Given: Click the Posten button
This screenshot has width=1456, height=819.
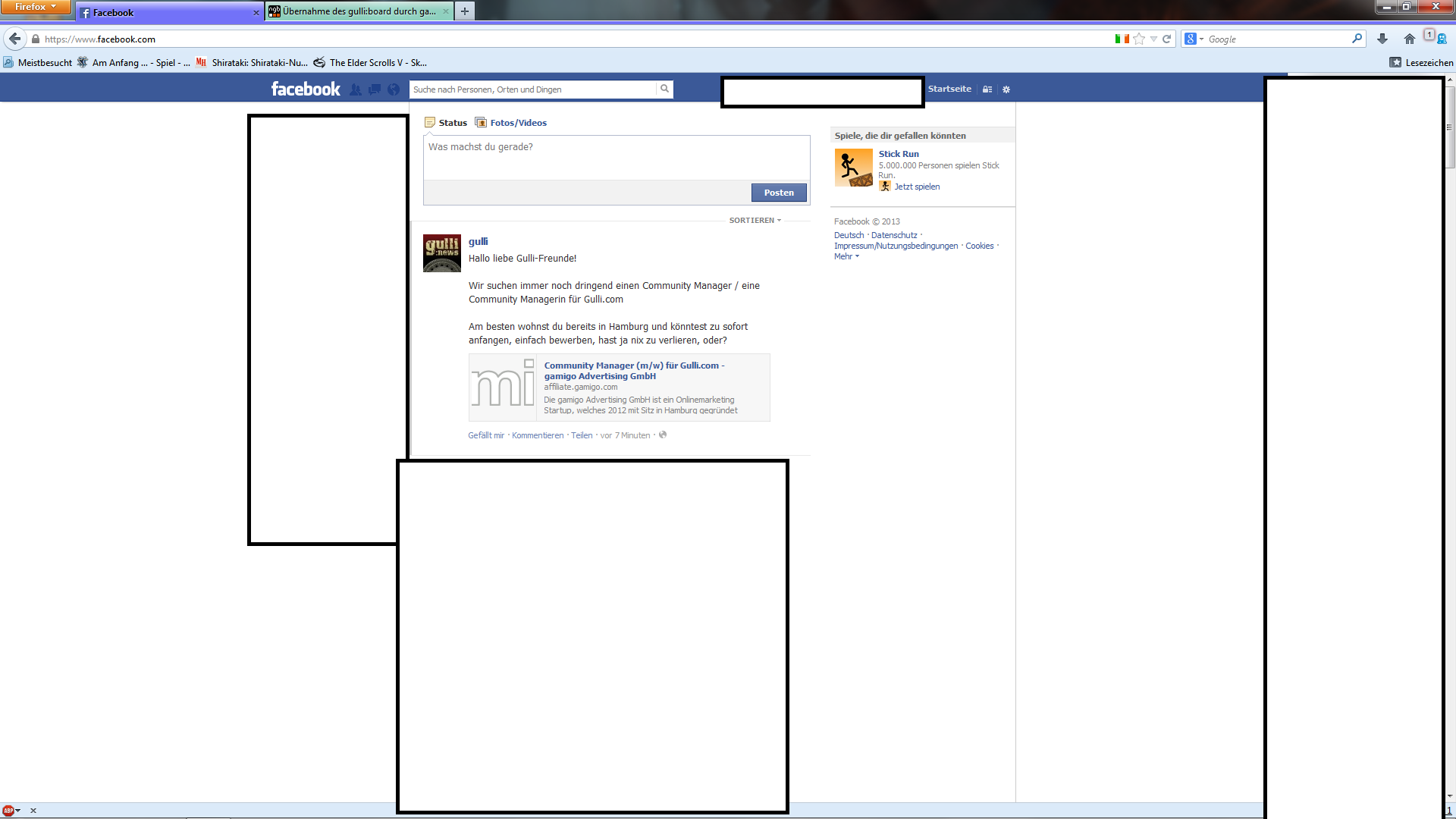Looking at the screenshot, I should [779, 193].
